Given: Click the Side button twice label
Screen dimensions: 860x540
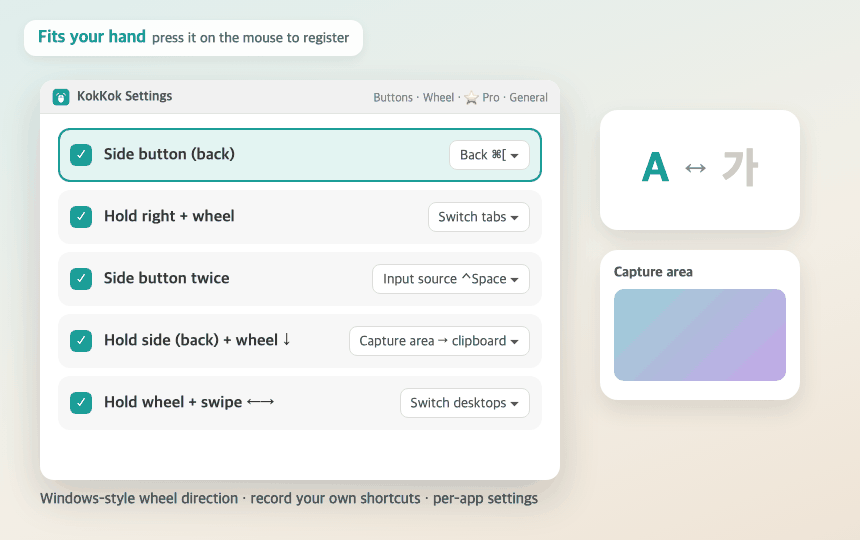Looking at the screenshot, I should pos(167,278).
